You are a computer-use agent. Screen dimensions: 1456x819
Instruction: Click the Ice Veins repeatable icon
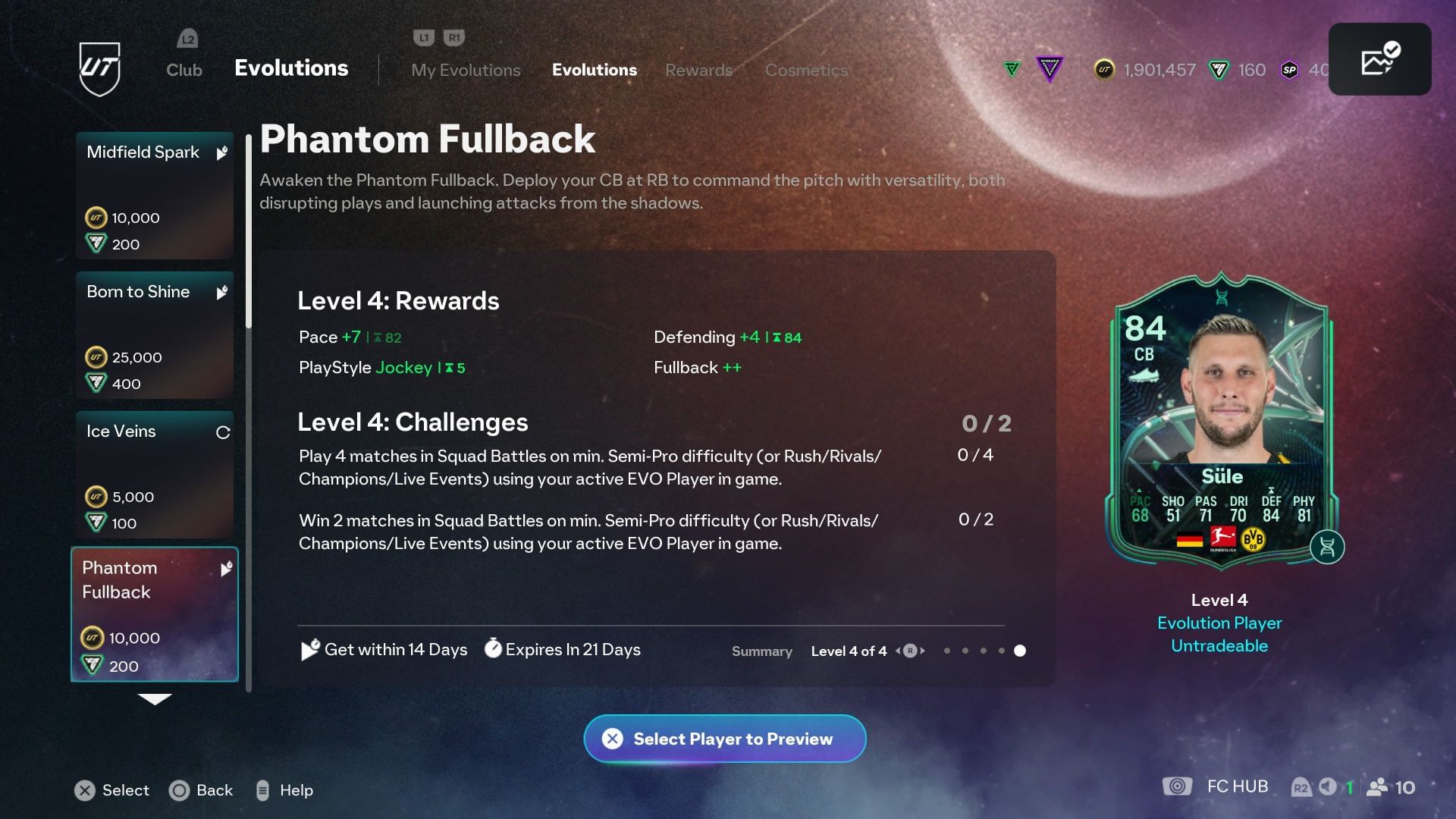pyautogui.click(x=223, y=432)
